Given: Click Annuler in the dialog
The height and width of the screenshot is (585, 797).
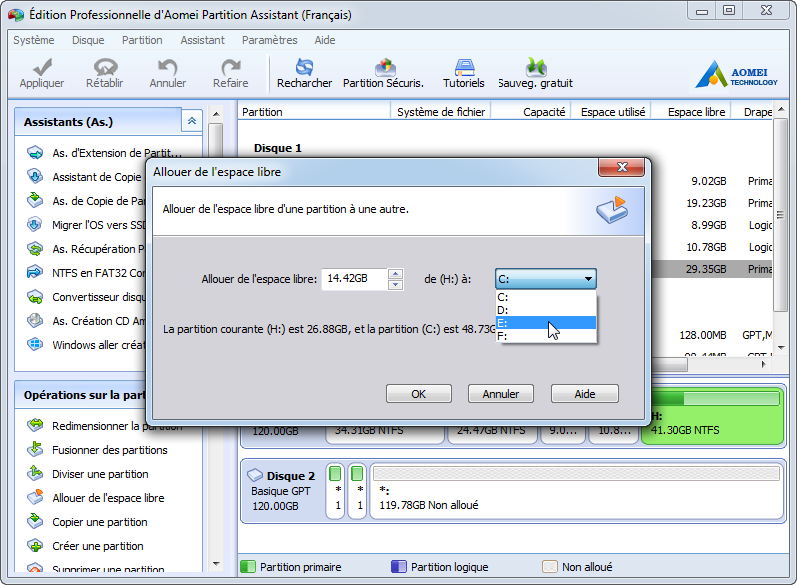Looking at the screenshot, I should click(x=501, y=394).
